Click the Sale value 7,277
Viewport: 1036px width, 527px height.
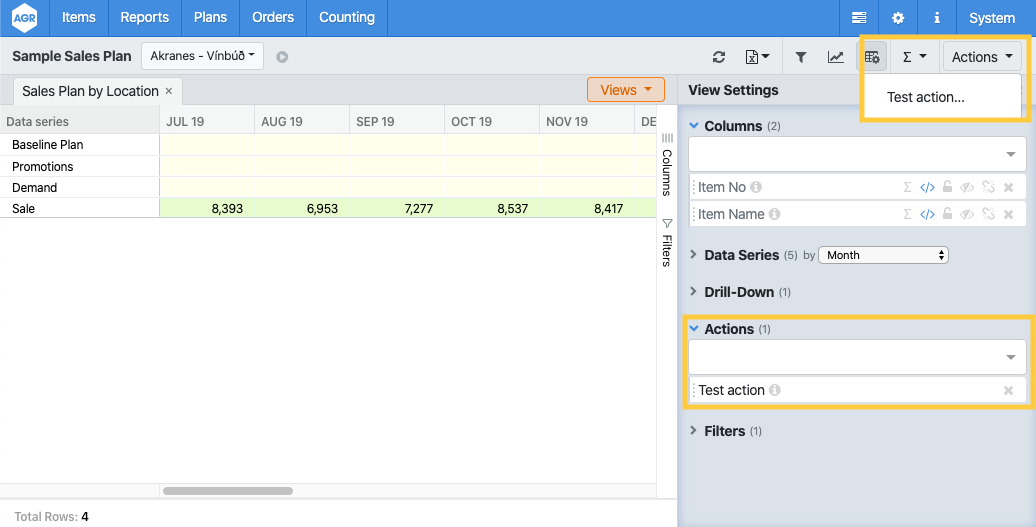418,209
